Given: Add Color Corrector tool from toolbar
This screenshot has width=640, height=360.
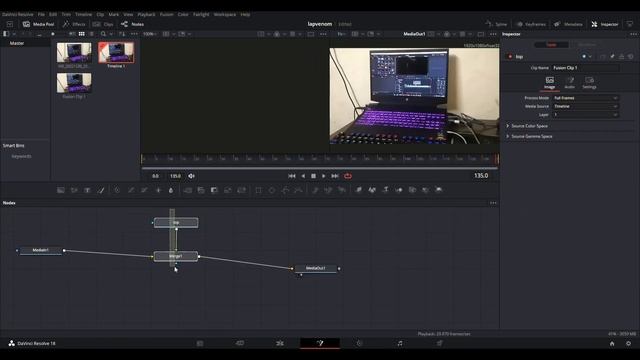Looking at the screenshot, I should tap(117, 190).
